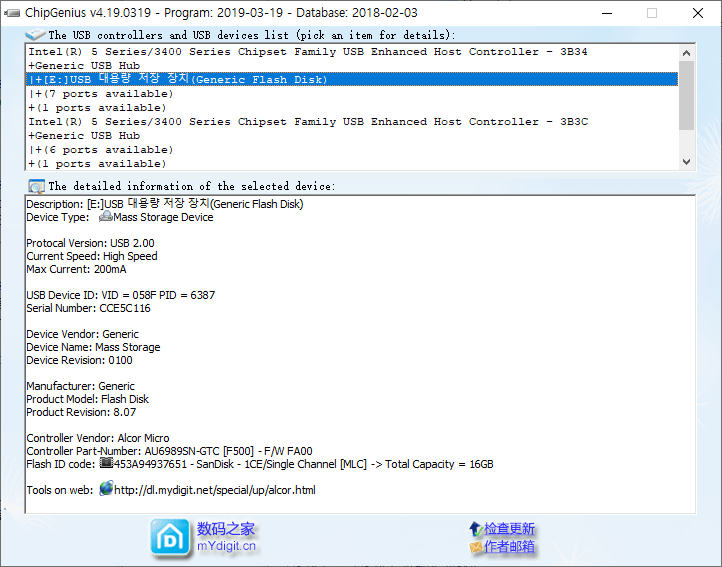Click the Current Speed: High Speed line
This screenshot has height=567, width=722.
(92, 256)
